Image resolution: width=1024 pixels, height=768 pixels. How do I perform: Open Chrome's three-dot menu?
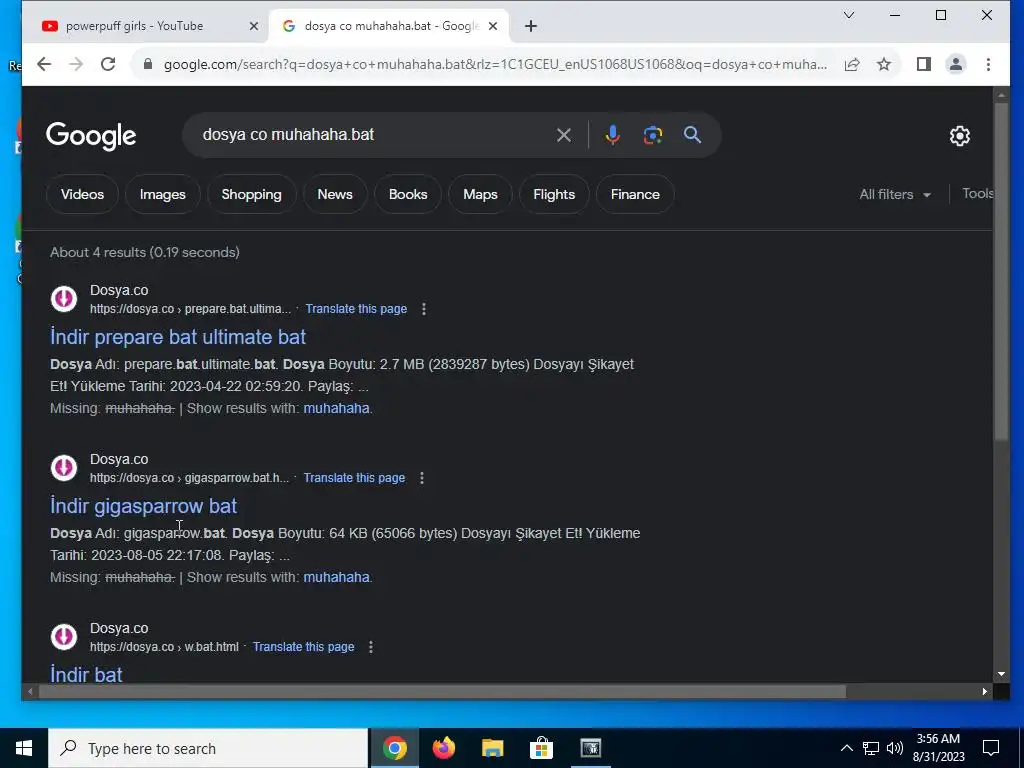pos(988,64)
